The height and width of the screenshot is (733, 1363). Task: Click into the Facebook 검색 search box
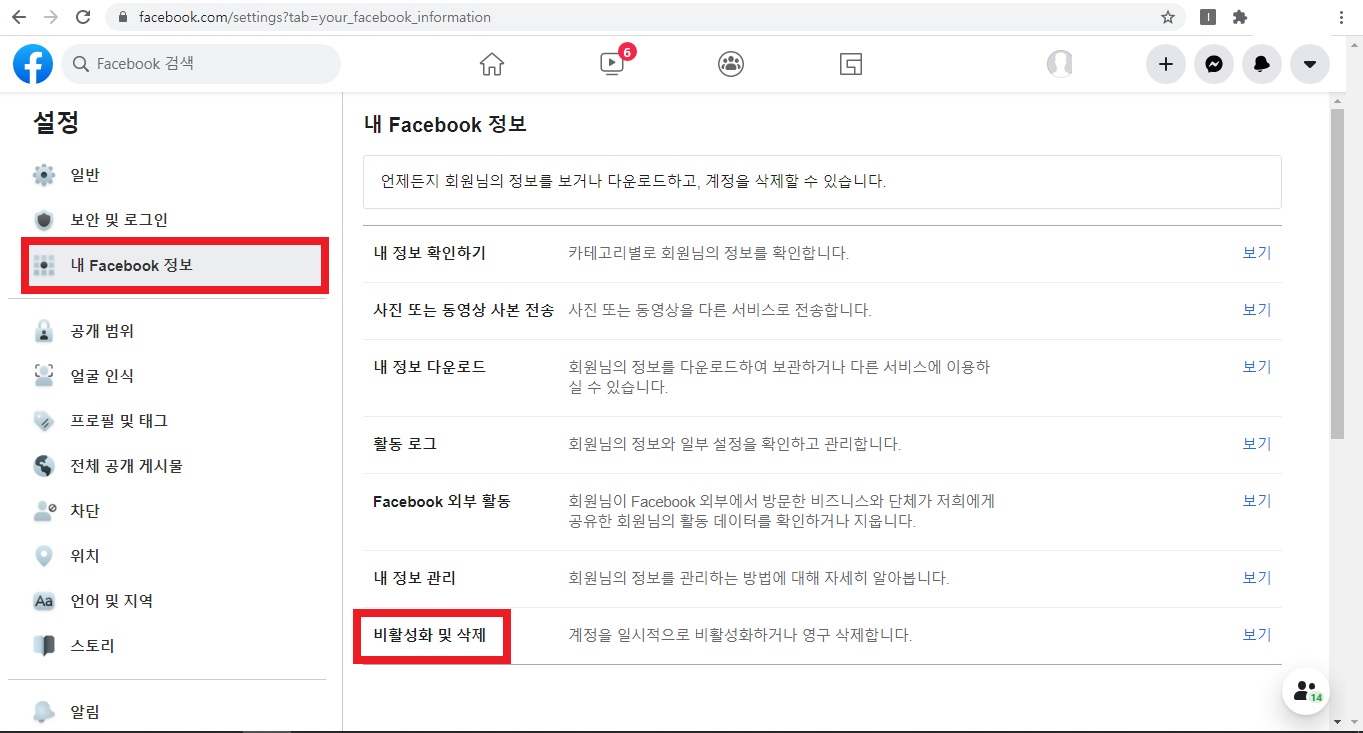[201, 64]
